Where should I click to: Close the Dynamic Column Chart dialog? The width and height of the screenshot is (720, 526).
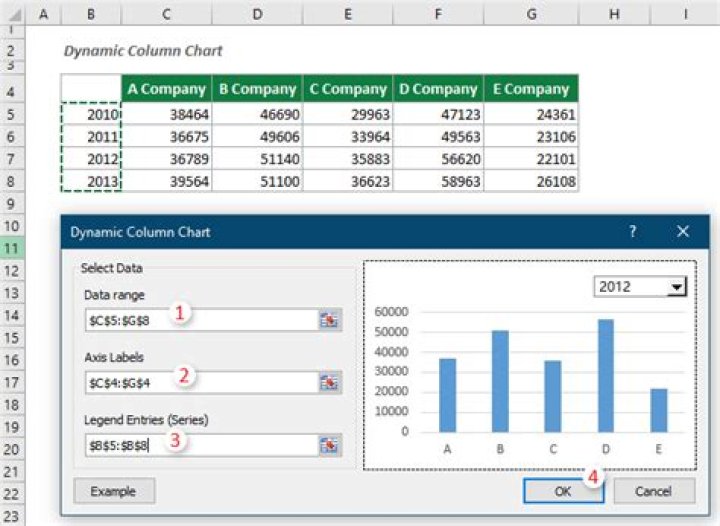tap(683, 231)
